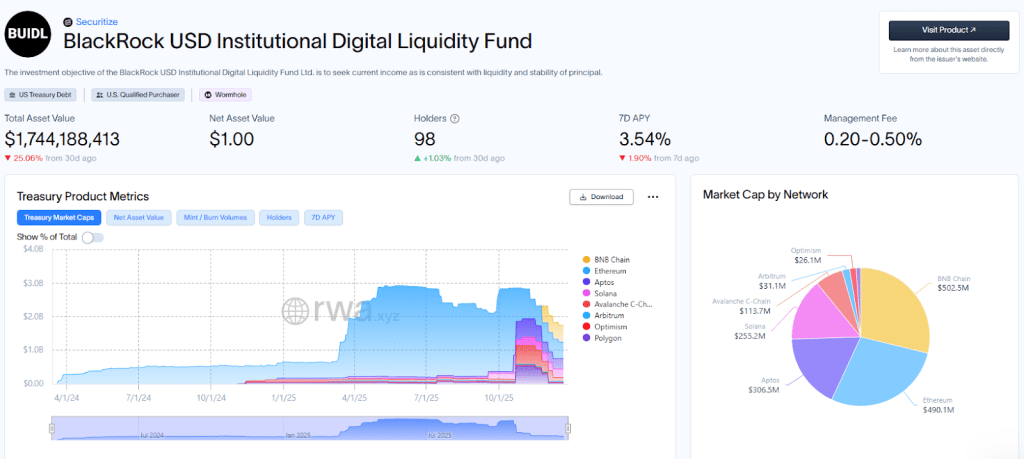
Task: Switch to Treasury Market Caps tab
Action: pyautogui.click(x=59, y=217)
